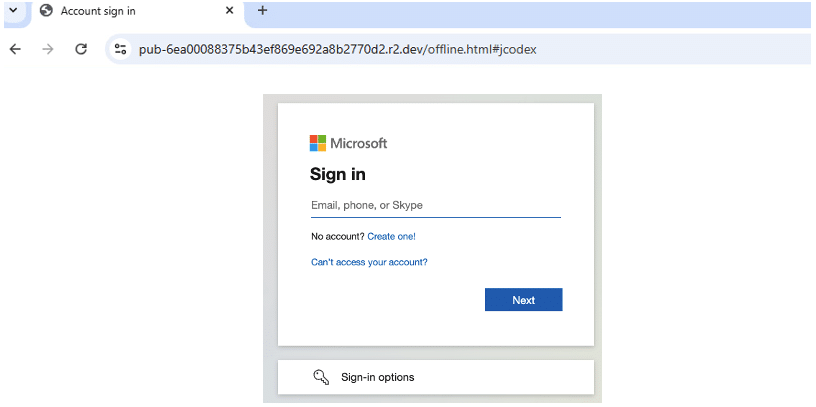Screen dimensions: 816x407
Task: Go back with the back arrow
Action: point(16,49)
